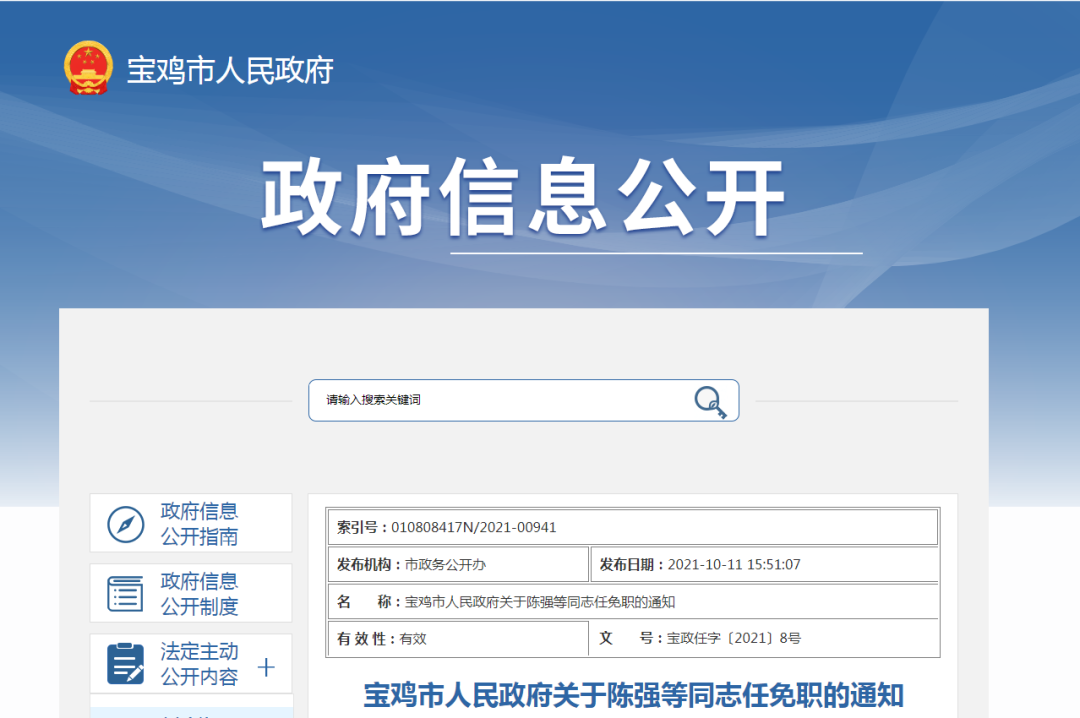Click the 有效性 value 有效
This screenshot has width=1080, height=718.
[x=413, y=638]
